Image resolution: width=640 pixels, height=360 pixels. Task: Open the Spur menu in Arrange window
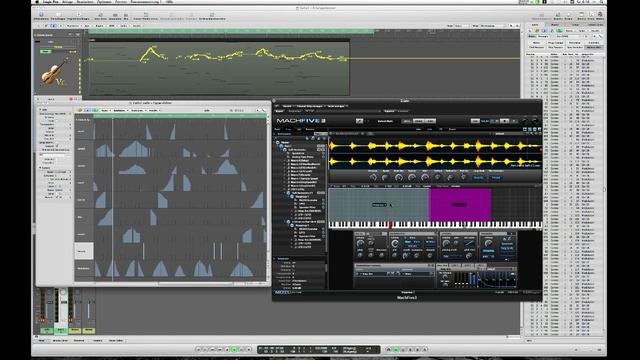87,26
